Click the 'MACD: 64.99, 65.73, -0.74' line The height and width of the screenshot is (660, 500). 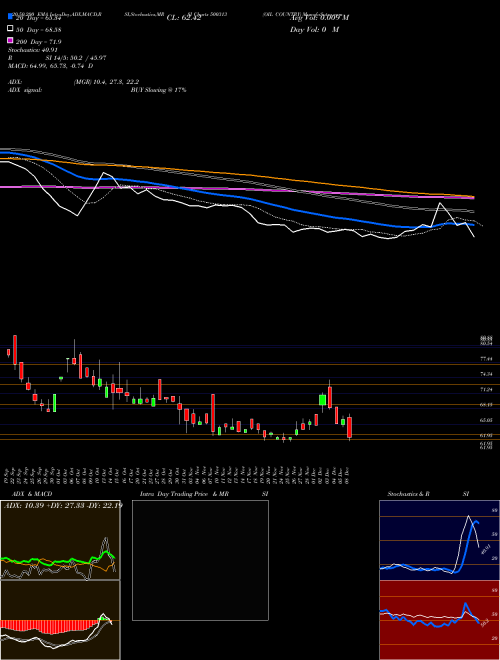tap(51, 66)
